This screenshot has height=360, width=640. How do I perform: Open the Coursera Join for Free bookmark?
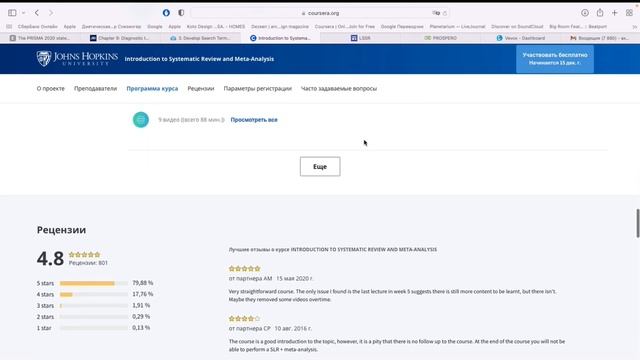[344, 27]
